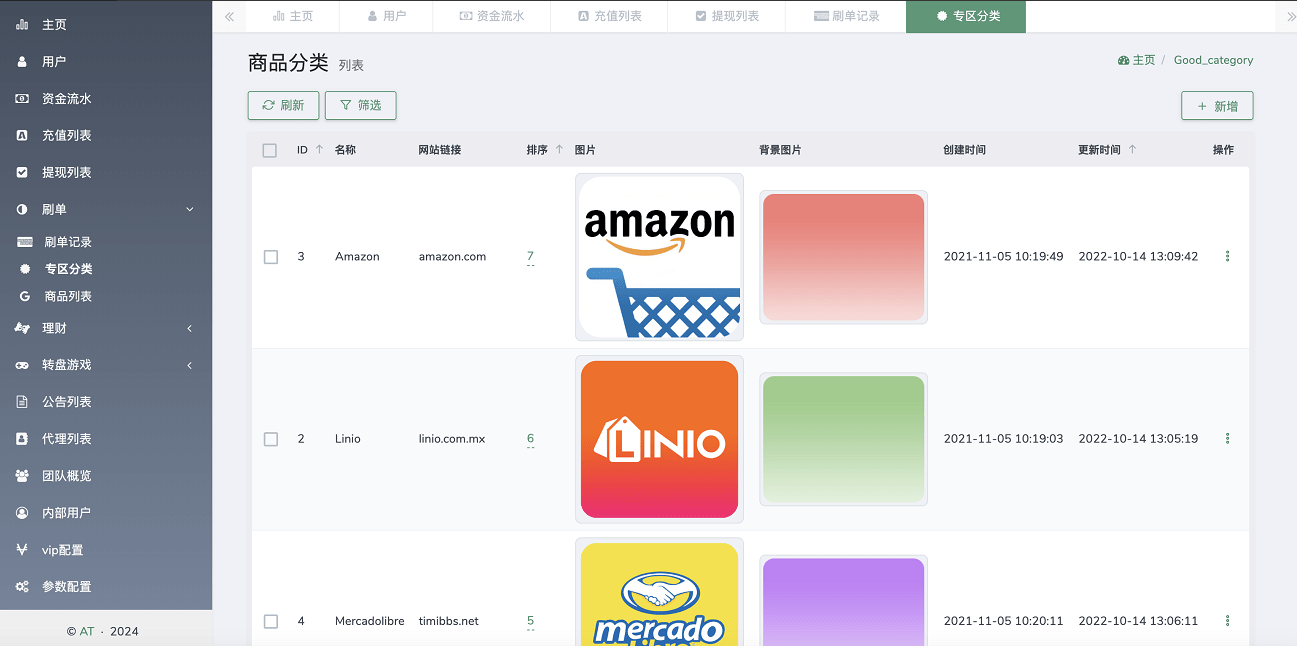Click the 团队概览 group icon in sidebar
This screenshot has width=1297, height=646.
[x=22, y=476]
